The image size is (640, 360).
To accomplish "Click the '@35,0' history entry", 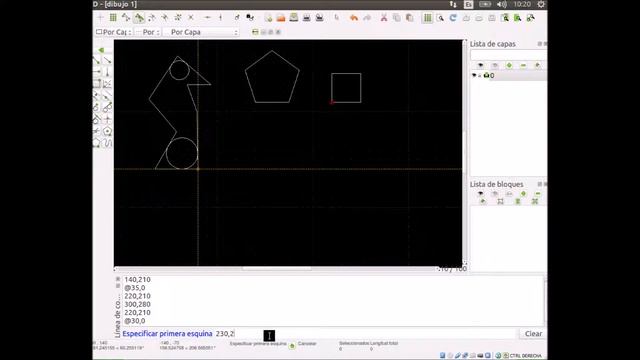I will click(135, 288).
